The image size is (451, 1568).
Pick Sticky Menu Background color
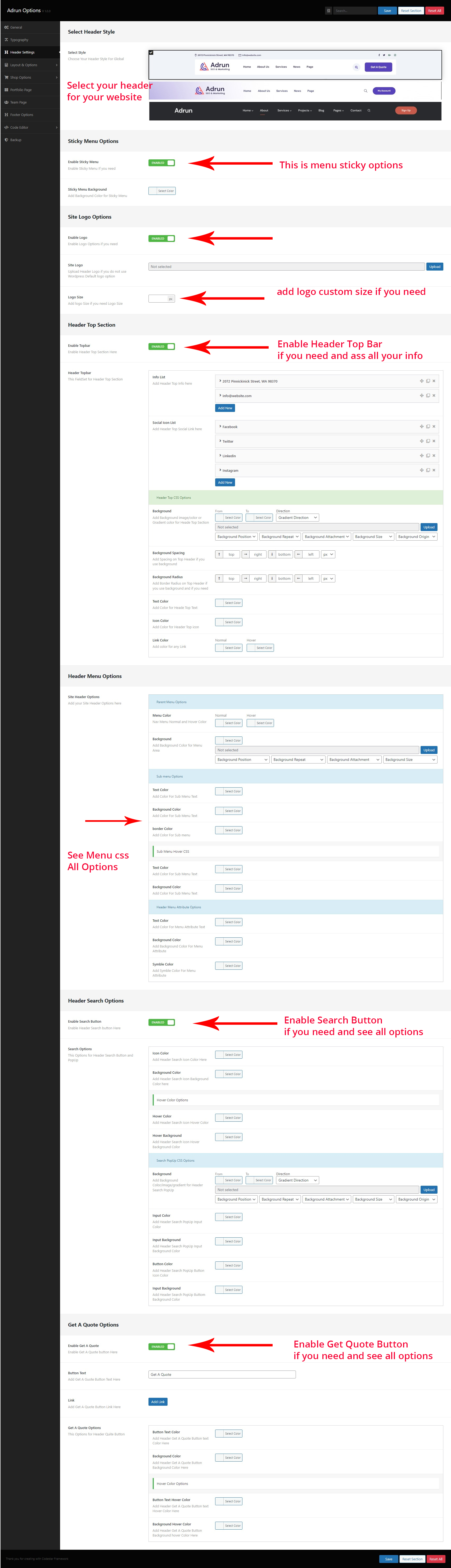click(162, 191)
